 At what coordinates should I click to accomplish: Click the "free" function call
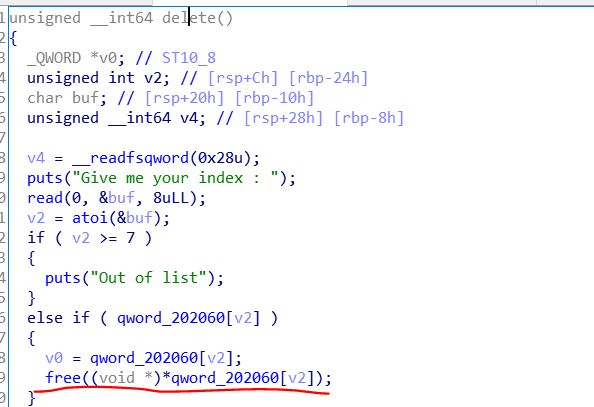click(x=63, y=378)
